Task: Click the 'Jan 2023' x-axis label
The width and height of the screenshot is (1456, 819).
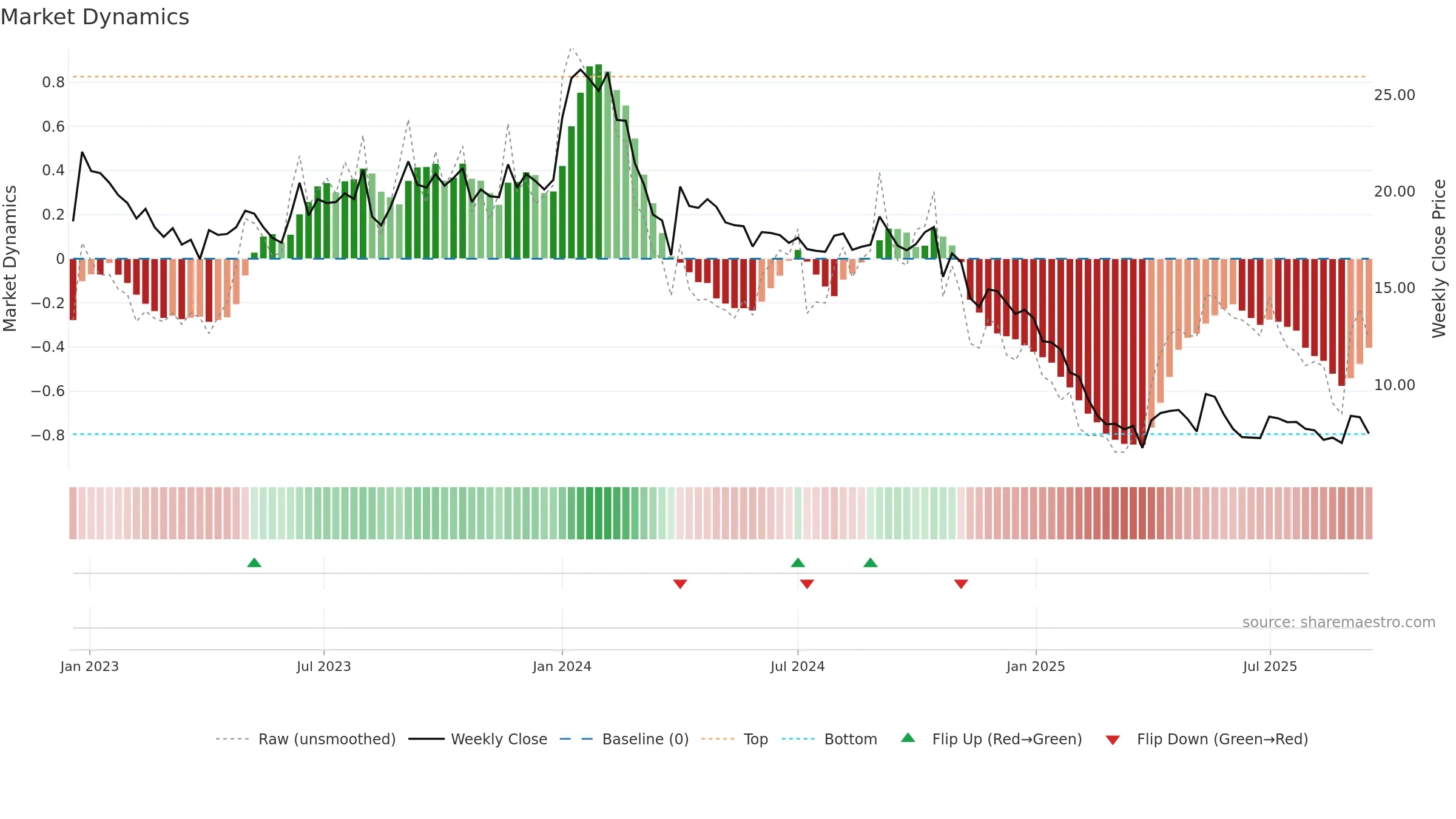Action: [x=90, y=666]
